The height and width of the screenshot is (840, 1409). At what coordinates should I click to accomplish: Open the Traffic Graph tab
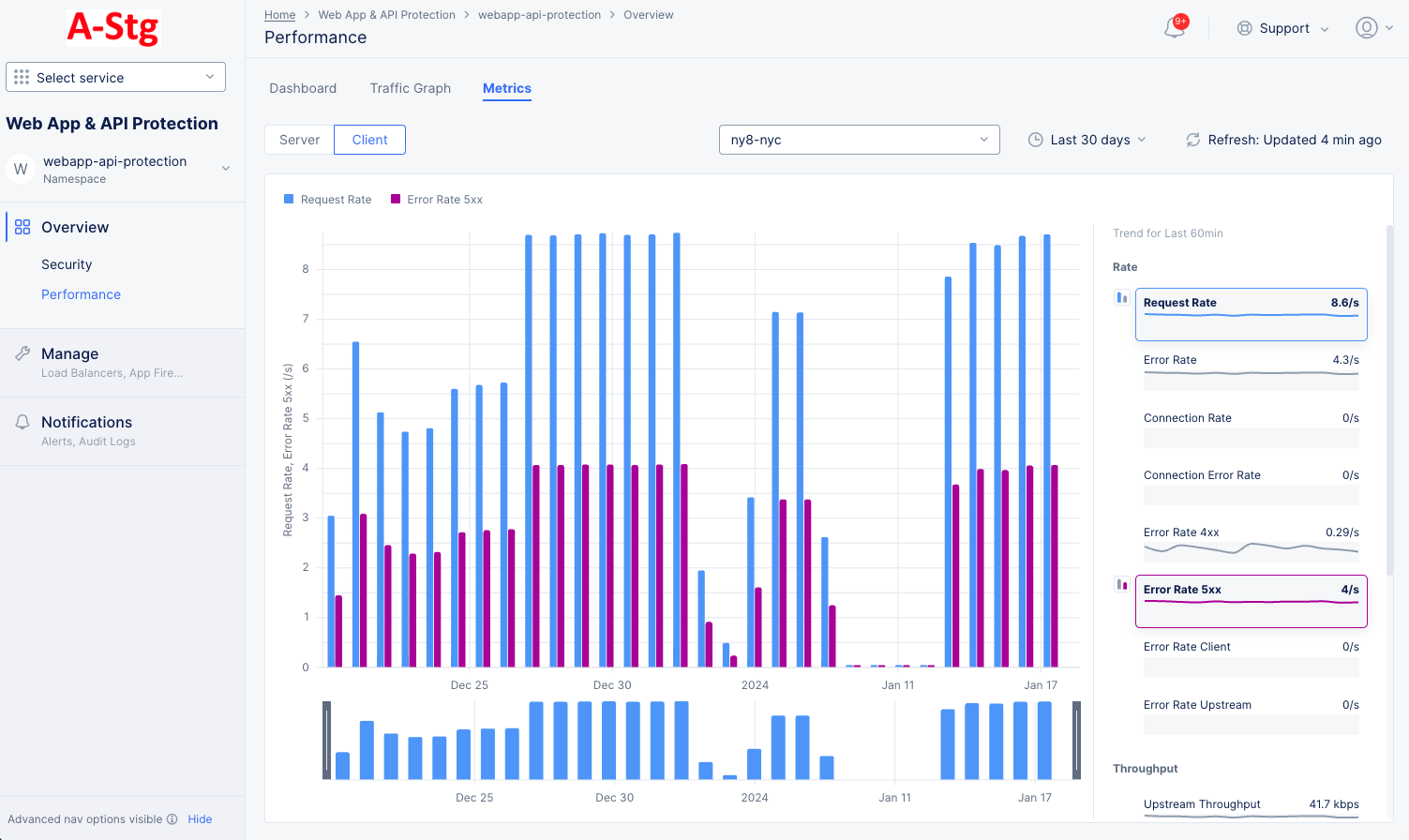pyautogui.click(x=410, y=88)
